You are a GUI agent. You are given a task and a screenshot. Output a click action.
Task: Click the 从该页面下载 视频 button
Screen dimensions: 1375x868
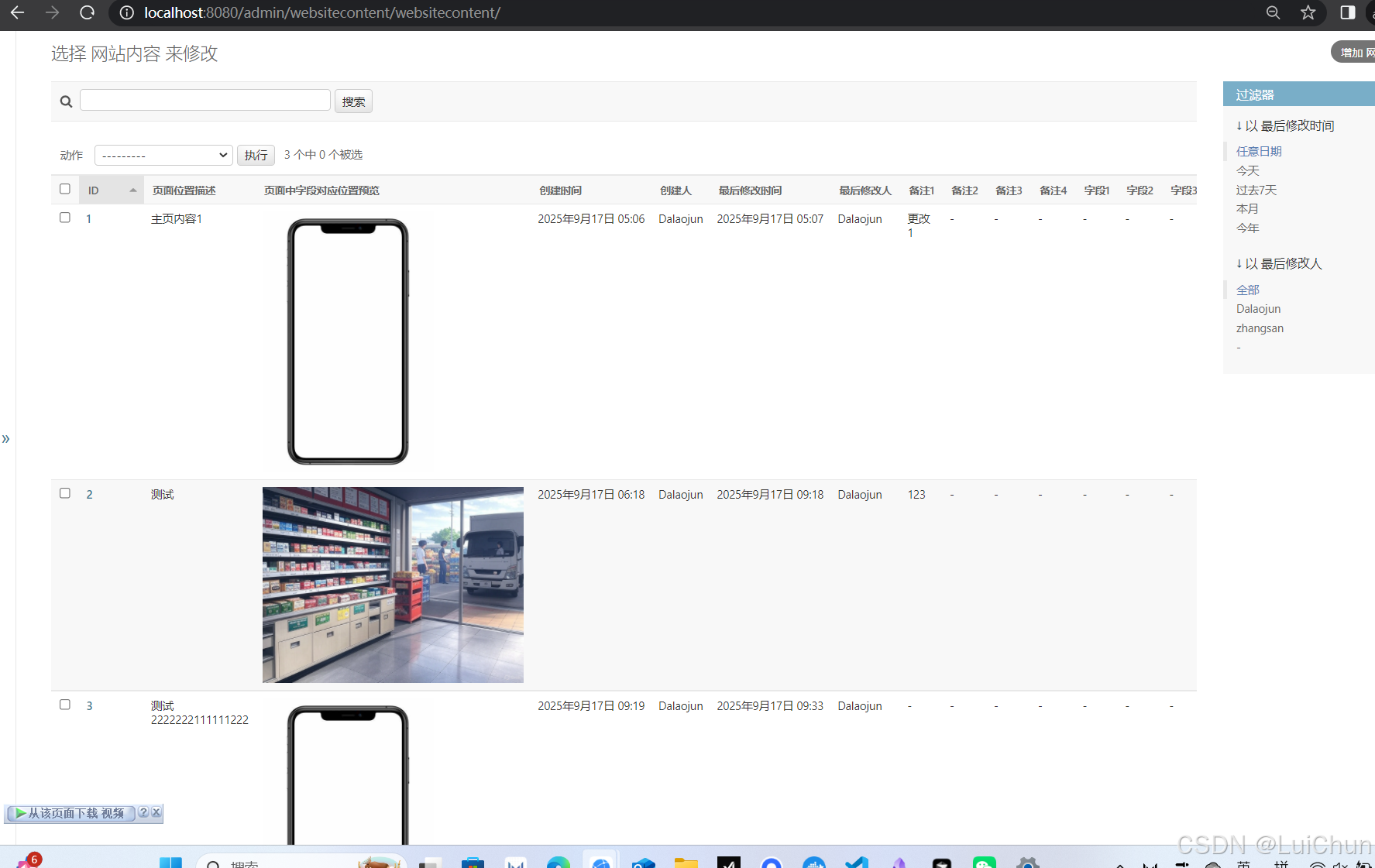click(70, 813)
